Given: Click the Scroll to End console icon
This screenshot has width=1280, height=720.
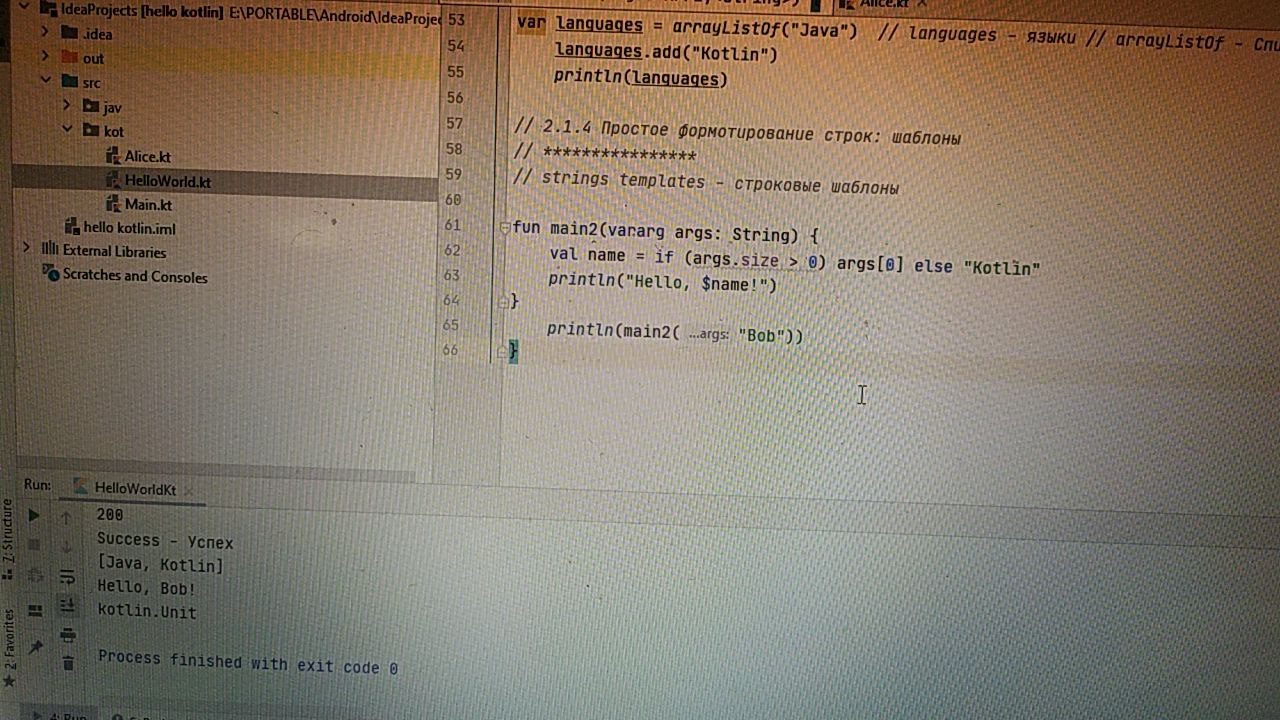Looking at the screenshot, I should pyautogui.click(x=67, y=606).
